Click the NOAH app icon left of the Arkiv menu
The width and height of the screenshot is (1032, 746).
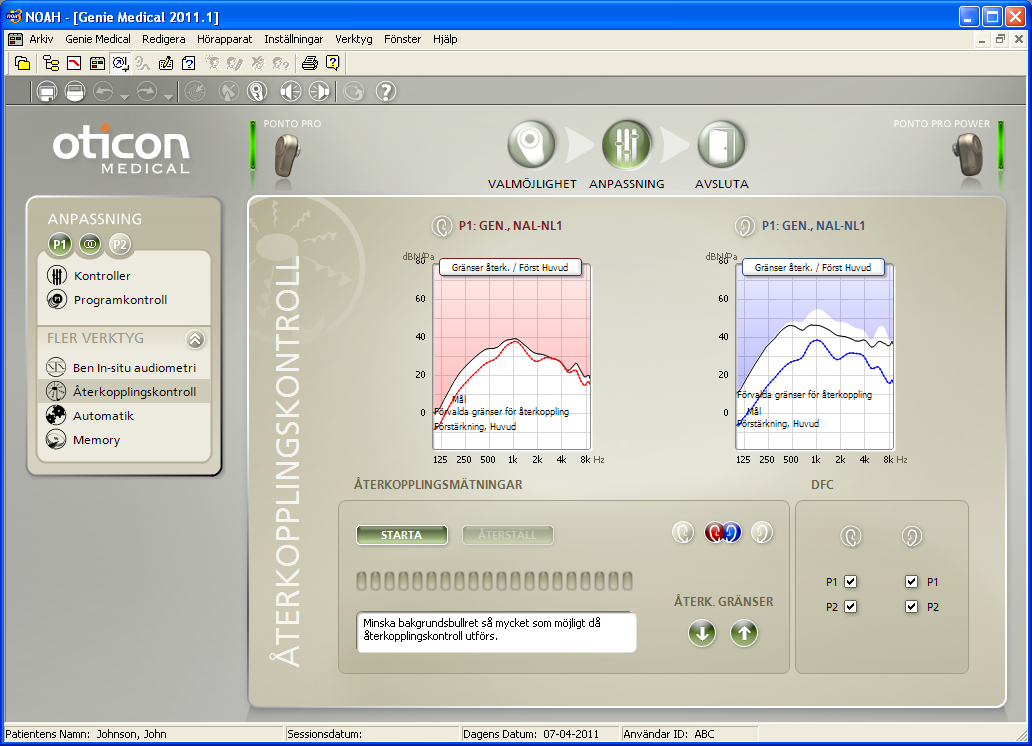click(15, 40)
